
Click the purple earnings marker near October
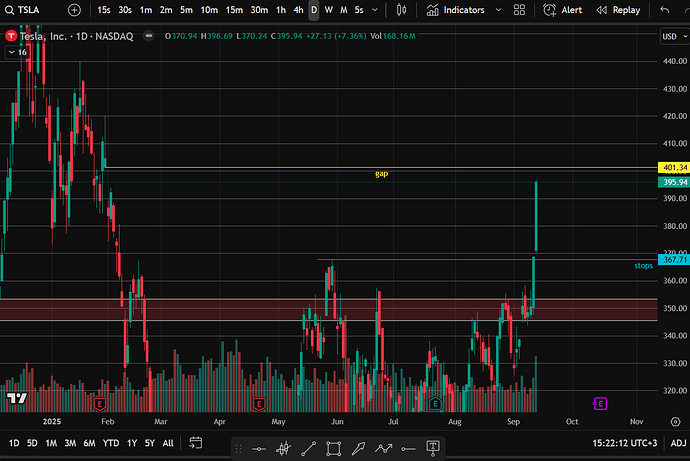[600, 403]
